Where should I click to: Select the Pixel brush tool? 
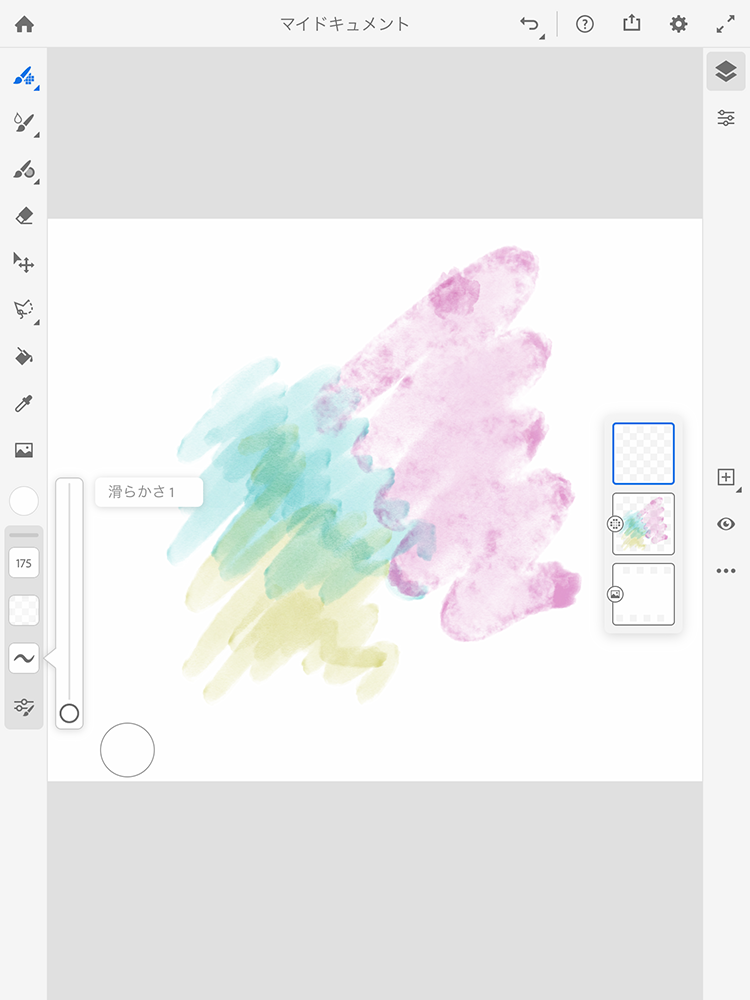(25, 77)
